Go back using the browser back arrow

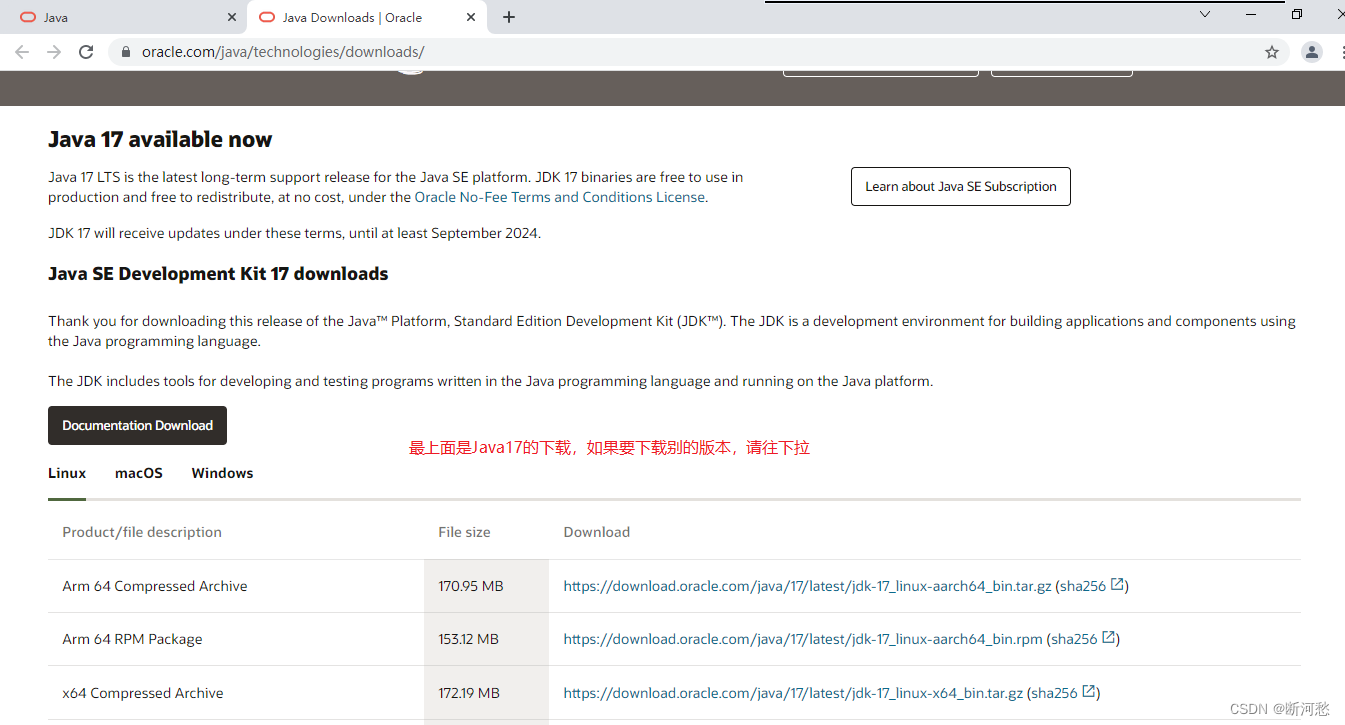click(x=22, y=52)
